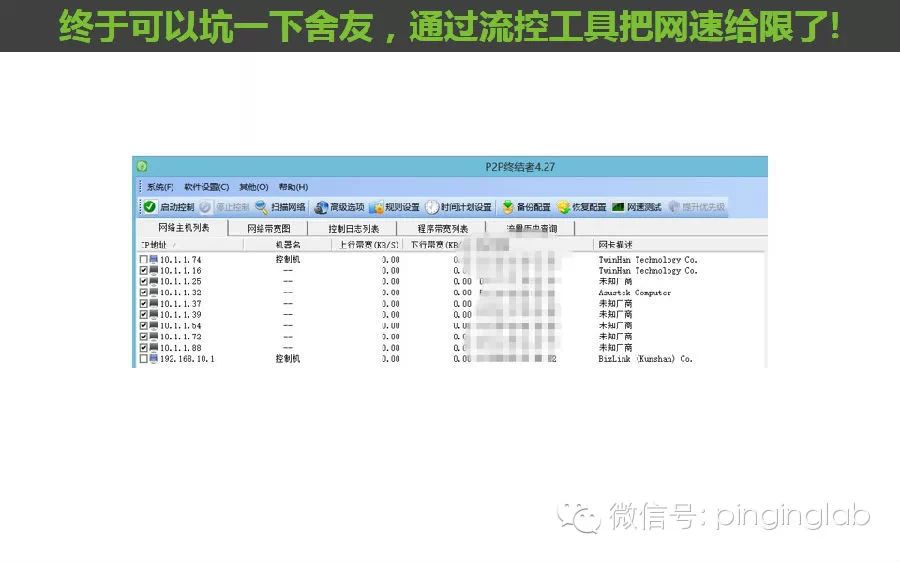
Task: Switch to the 程序带宽列表 tab
Action: (443, 228)
